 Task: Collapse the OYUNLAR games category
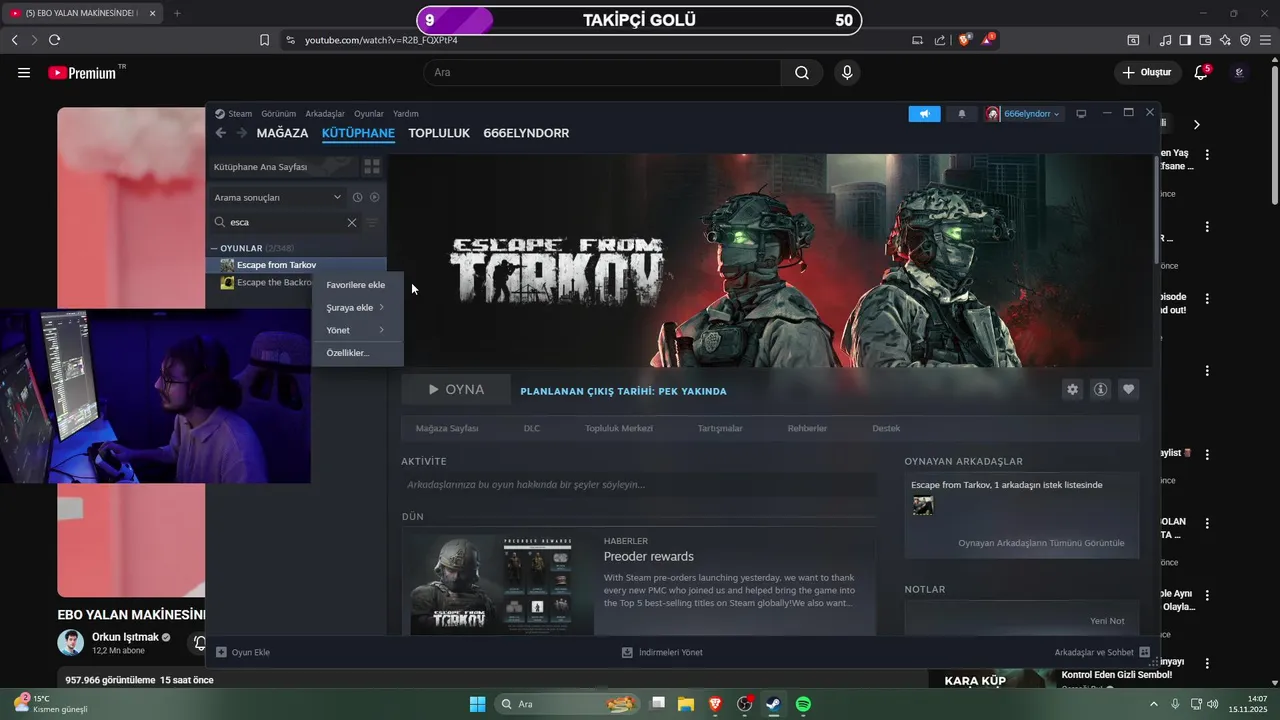point(214,248)
